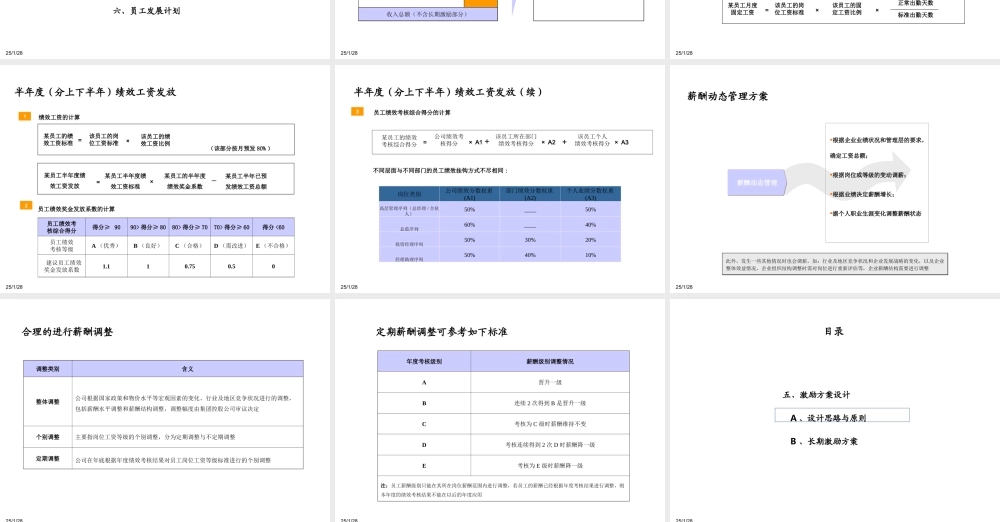Click the title 定期薪酬调整可参考如下标准
Image resolution: width=1000 pixels, height=522 pixels.
tap(442, 332)
